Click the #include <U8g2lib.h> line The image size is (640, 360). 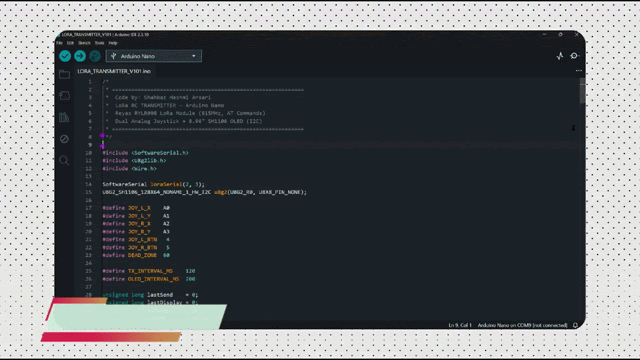click(134, 160)
